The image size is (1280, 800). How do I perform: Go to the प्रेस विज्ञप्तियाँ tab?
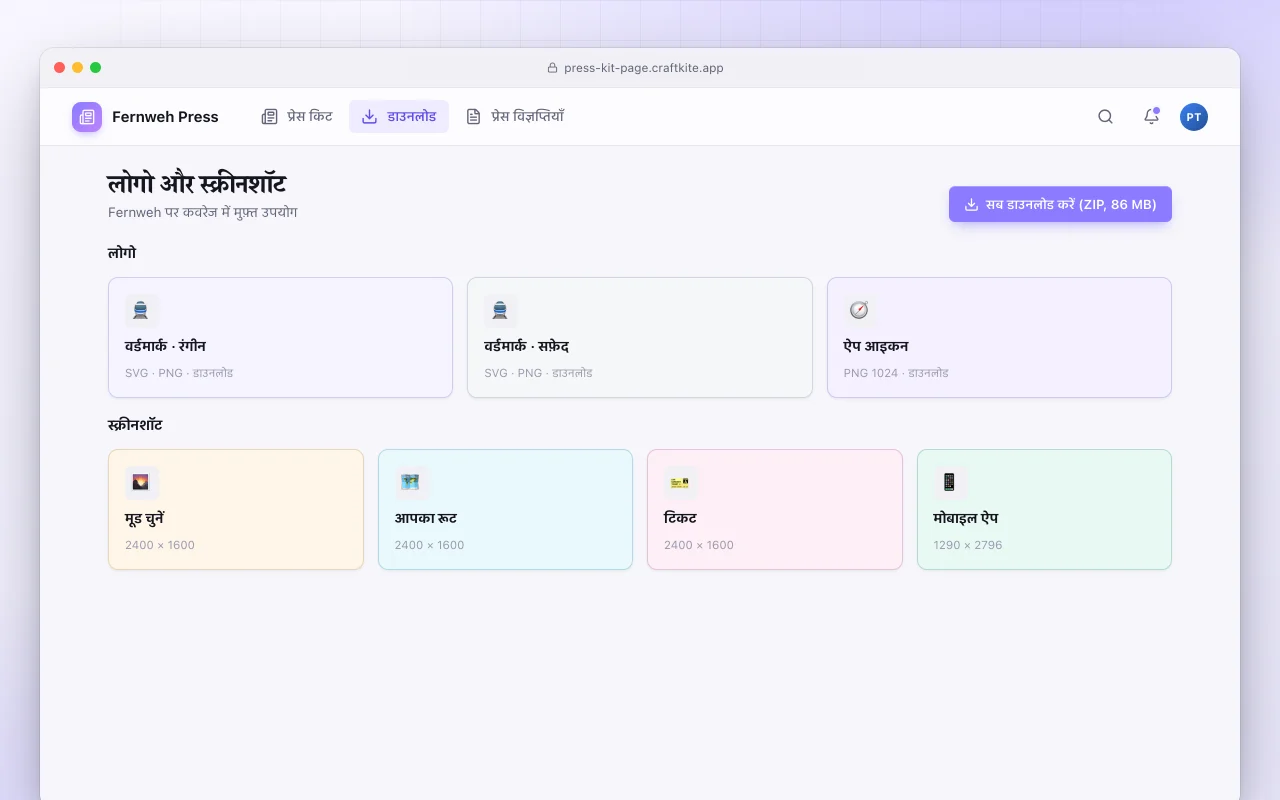click(x=515, y=117)
